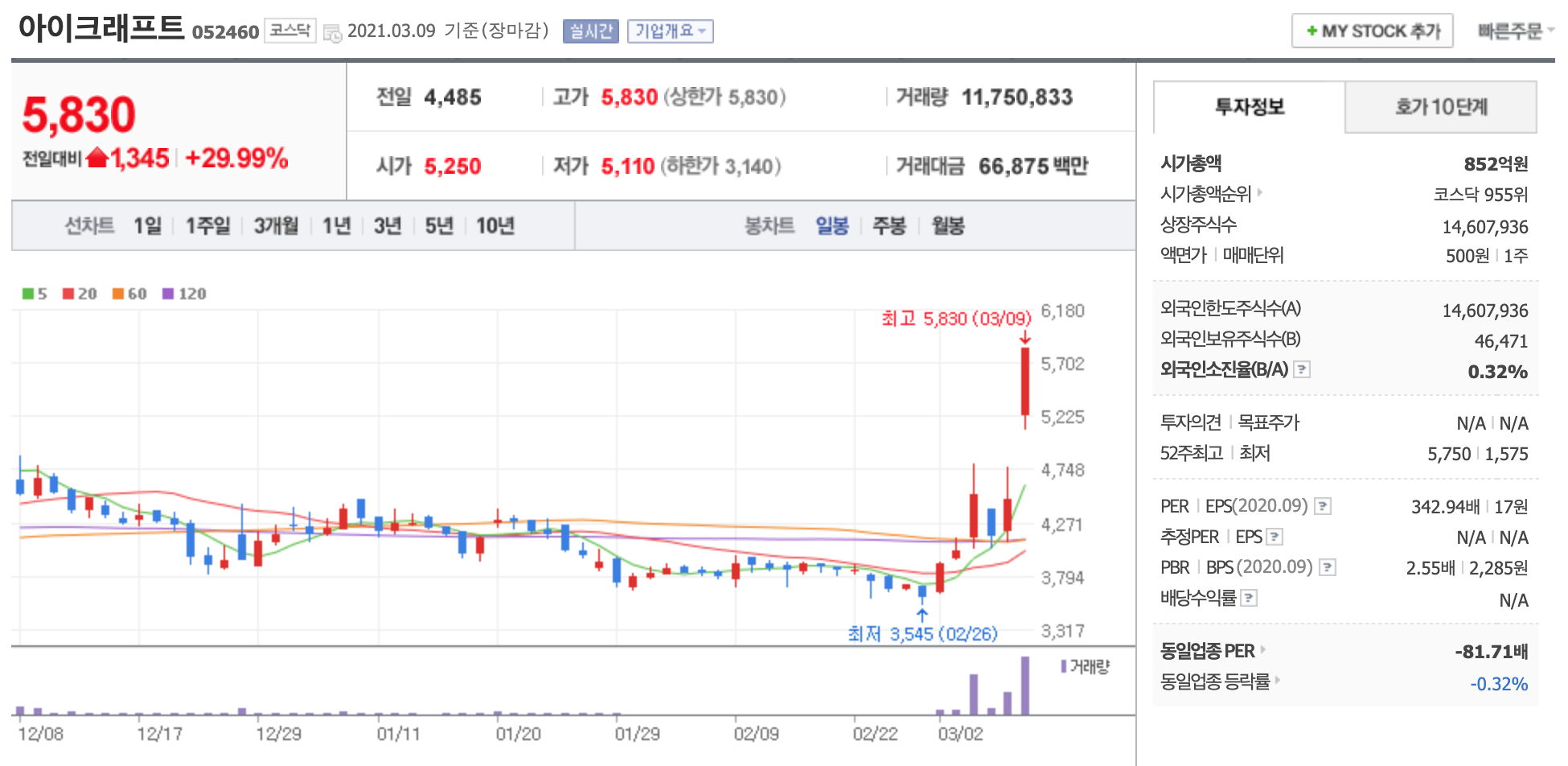Click the stock code 052460
This screenshot has width=1568, height=766.
click(225, 32)
